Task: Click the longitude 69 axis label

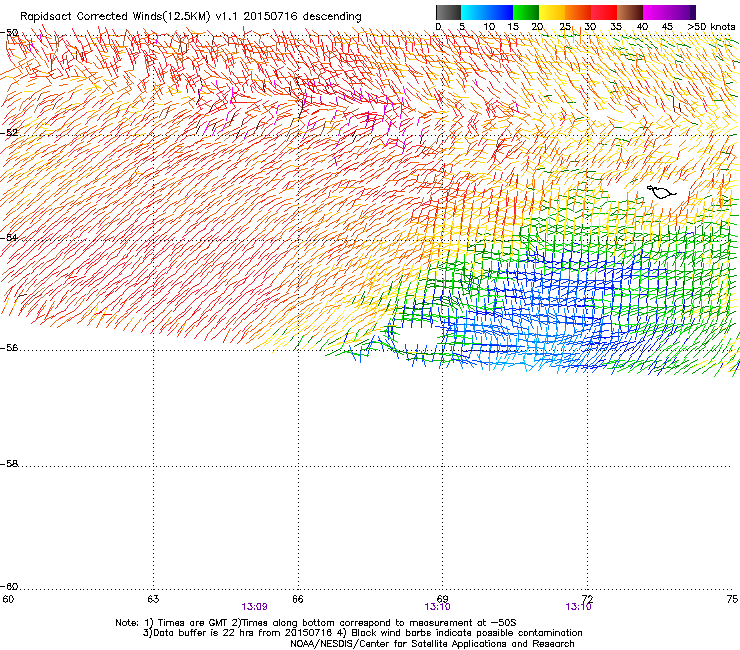Action: click(443, 599)
